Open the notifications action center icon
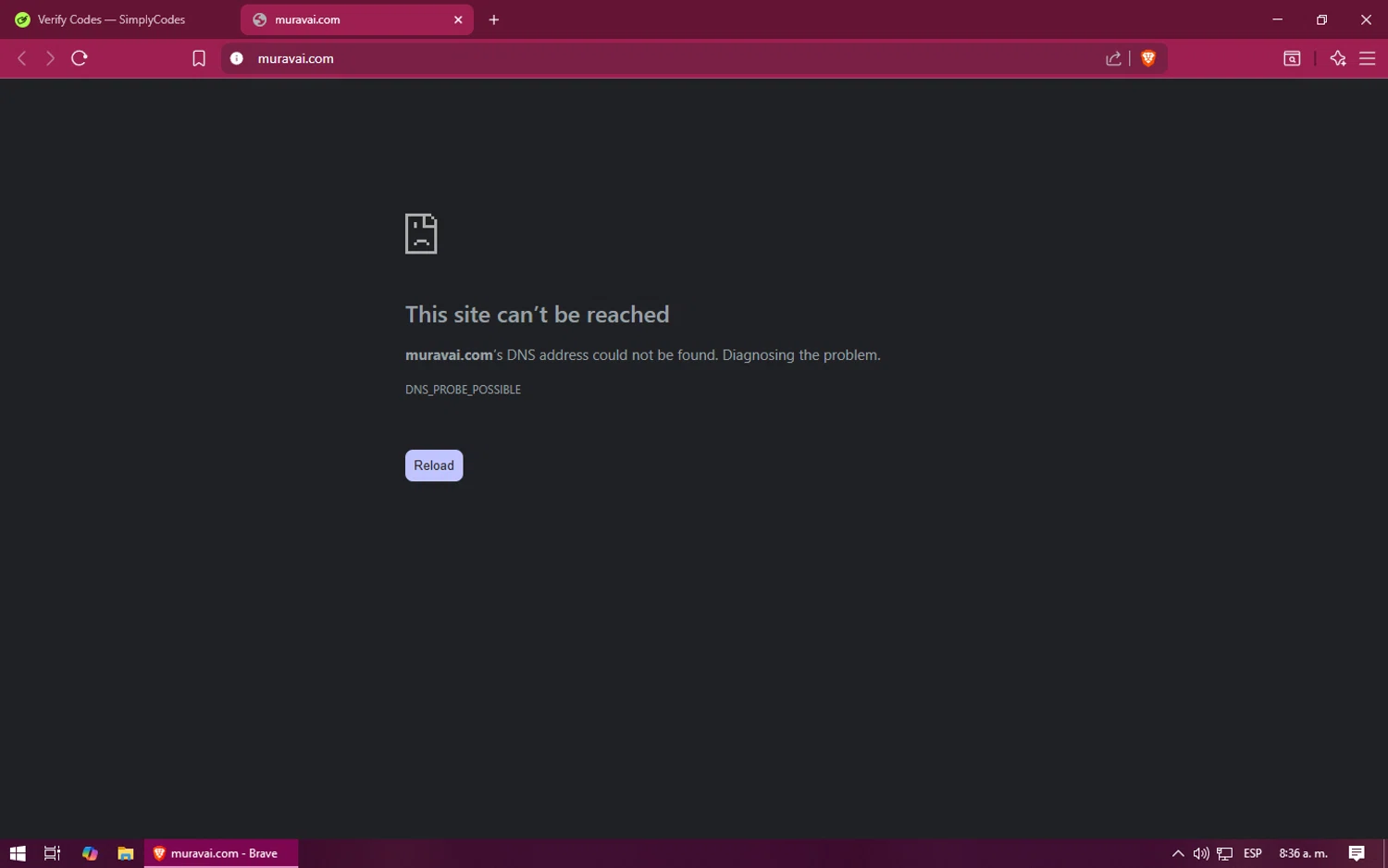The height and width of the screenshot is (868, 1388). point(1357,853)
